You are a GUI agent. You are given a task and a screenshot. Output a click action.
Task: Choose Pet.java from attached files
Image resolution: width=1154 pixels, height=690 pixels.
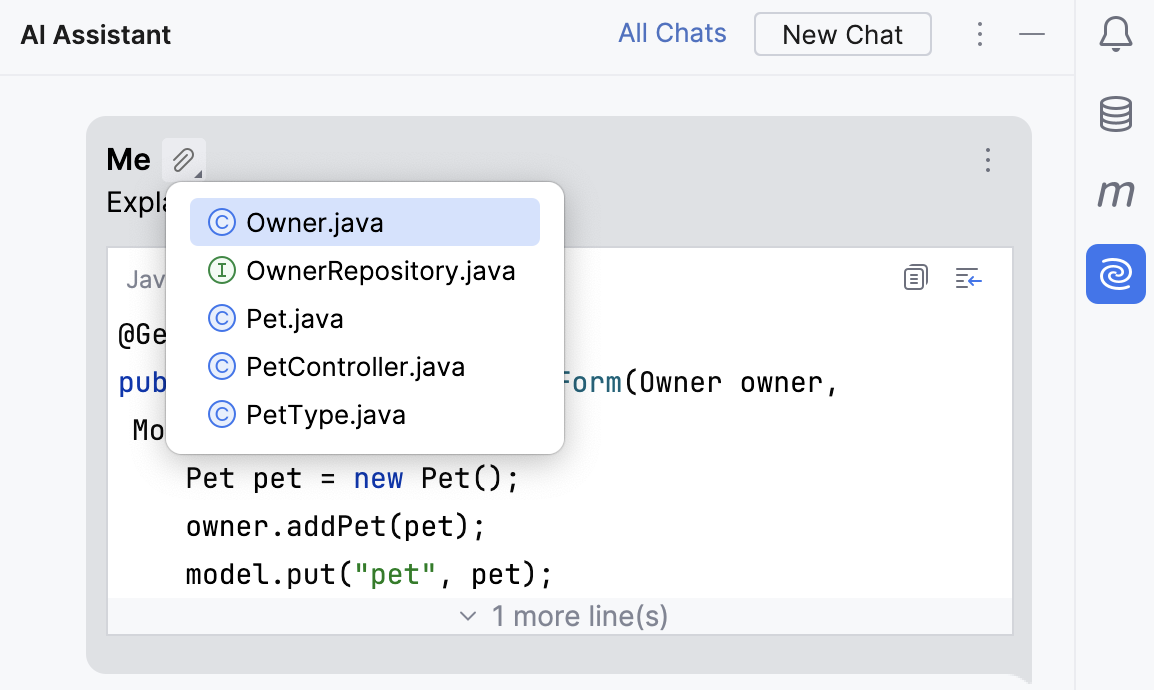295,319
